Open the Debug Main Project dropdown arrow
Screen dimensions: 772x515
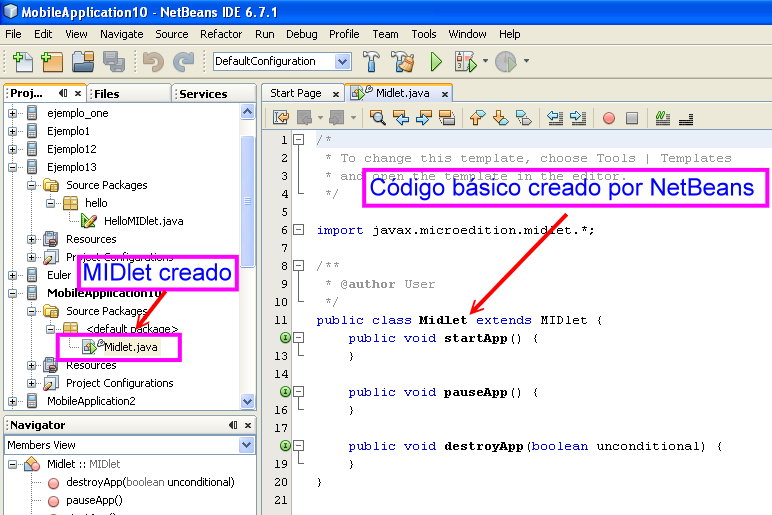pyautogui.click(x=485, y=61)
